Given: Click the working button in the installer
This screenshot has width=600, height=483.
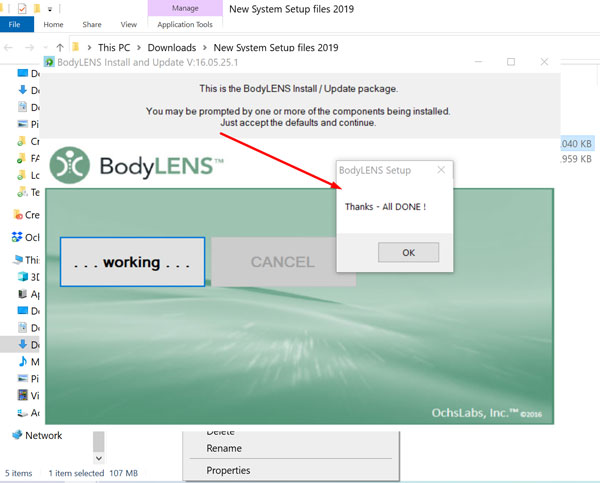Looking at the screenshot, I should pos(132,262).
